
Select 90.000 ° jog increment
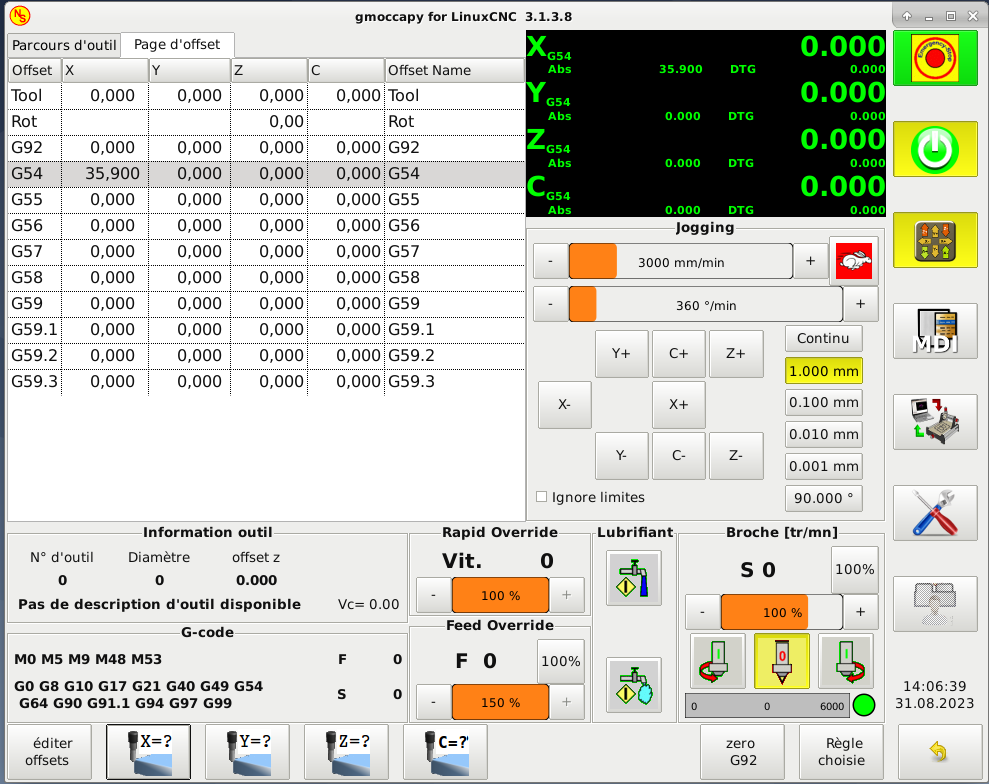[x=823, y=498]
